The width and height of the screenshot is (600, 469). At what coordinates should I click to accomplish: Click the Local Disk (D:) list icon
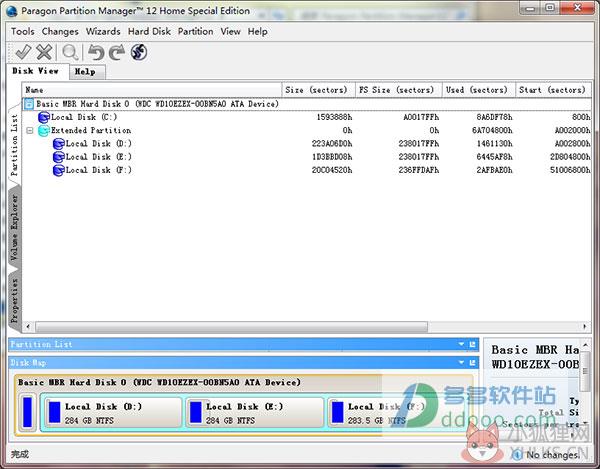pos(59,144)
